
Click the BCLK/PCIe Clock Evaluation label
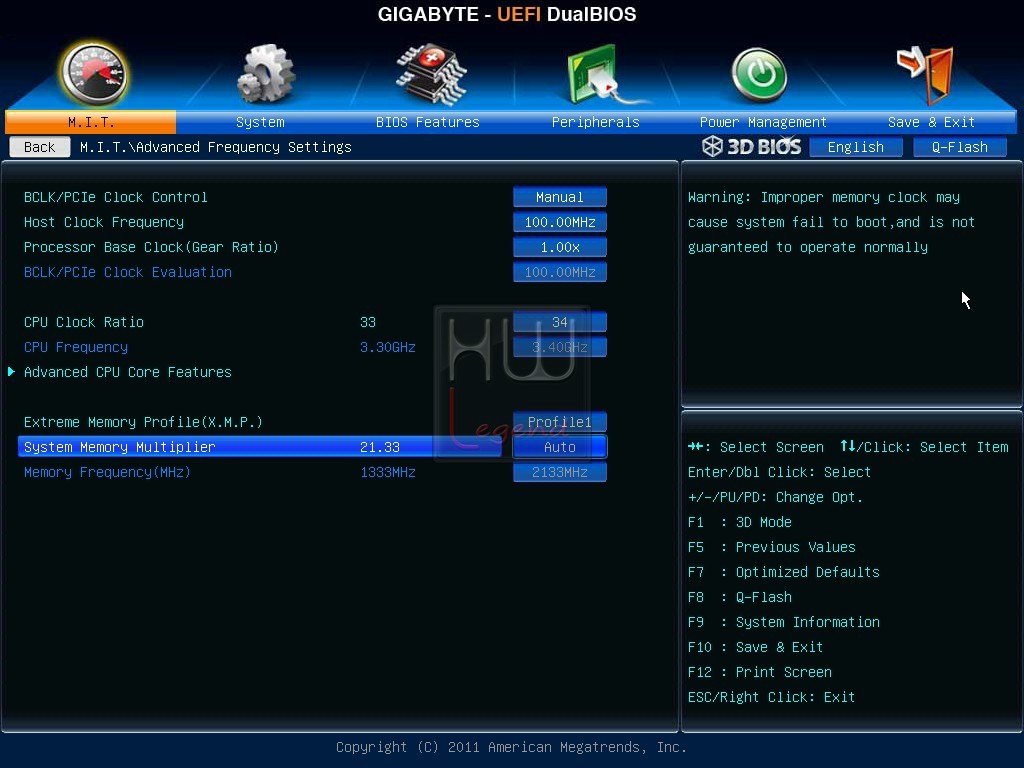point(127,272)
